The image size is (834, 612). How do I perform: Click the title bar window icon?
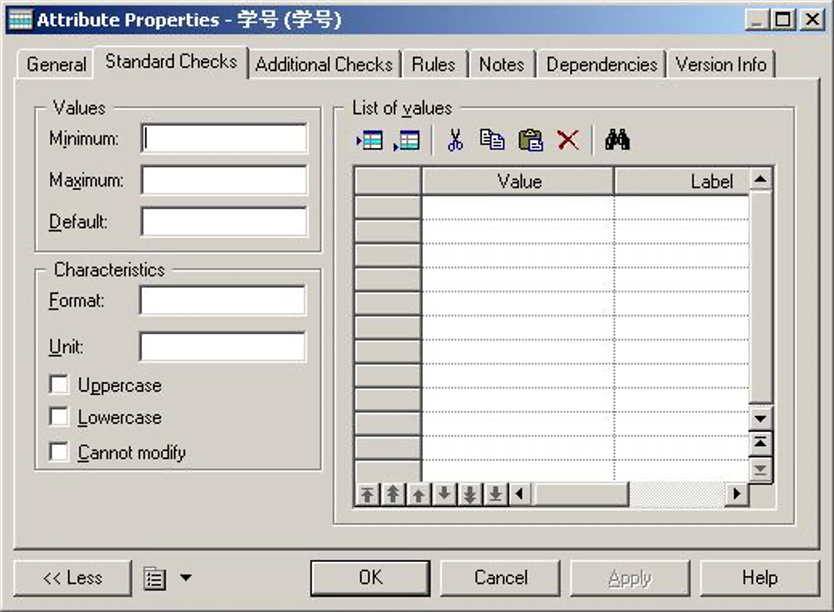tap(20, 20)
